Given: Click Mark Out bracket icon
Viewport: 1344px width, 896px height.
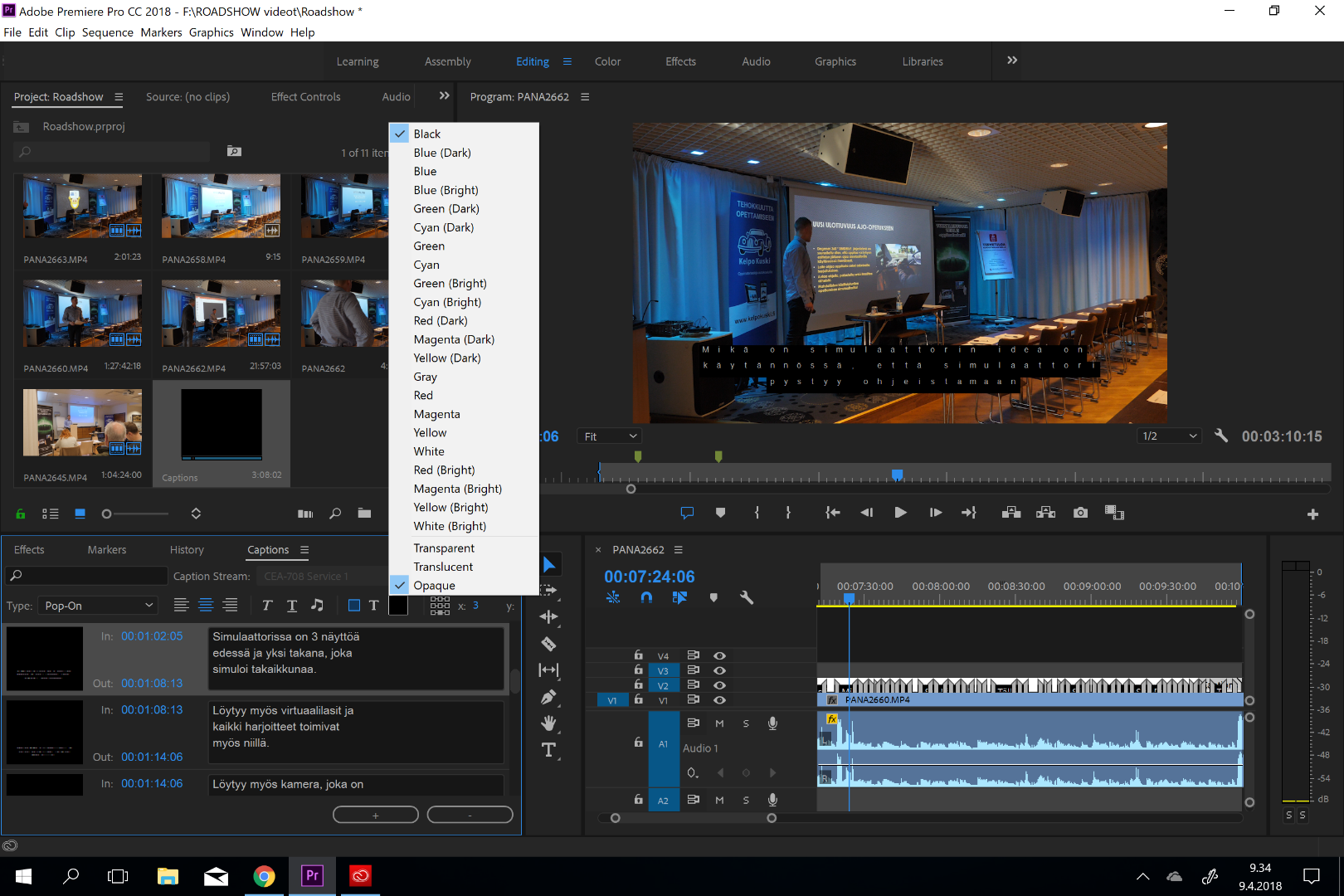Looking at the screenshot, I should pos(788,513).
